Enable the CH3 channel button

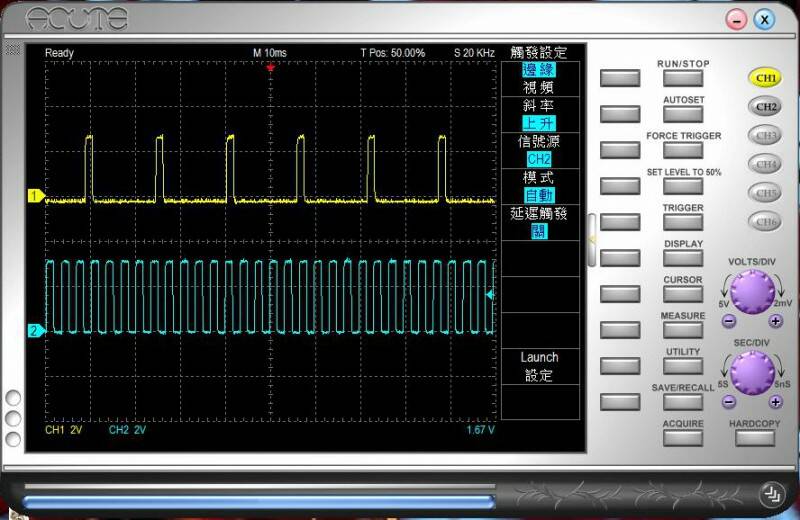pyautogui.click(x=766, y=135)
